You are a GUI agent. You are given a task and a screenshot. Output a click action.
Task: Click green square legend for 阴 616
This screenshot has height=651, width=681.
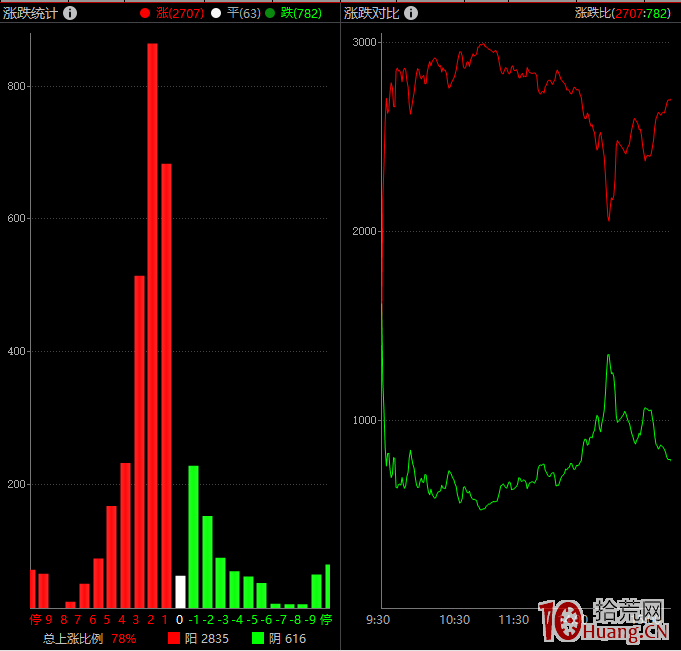pyautogui.click(x=258, y=638)
